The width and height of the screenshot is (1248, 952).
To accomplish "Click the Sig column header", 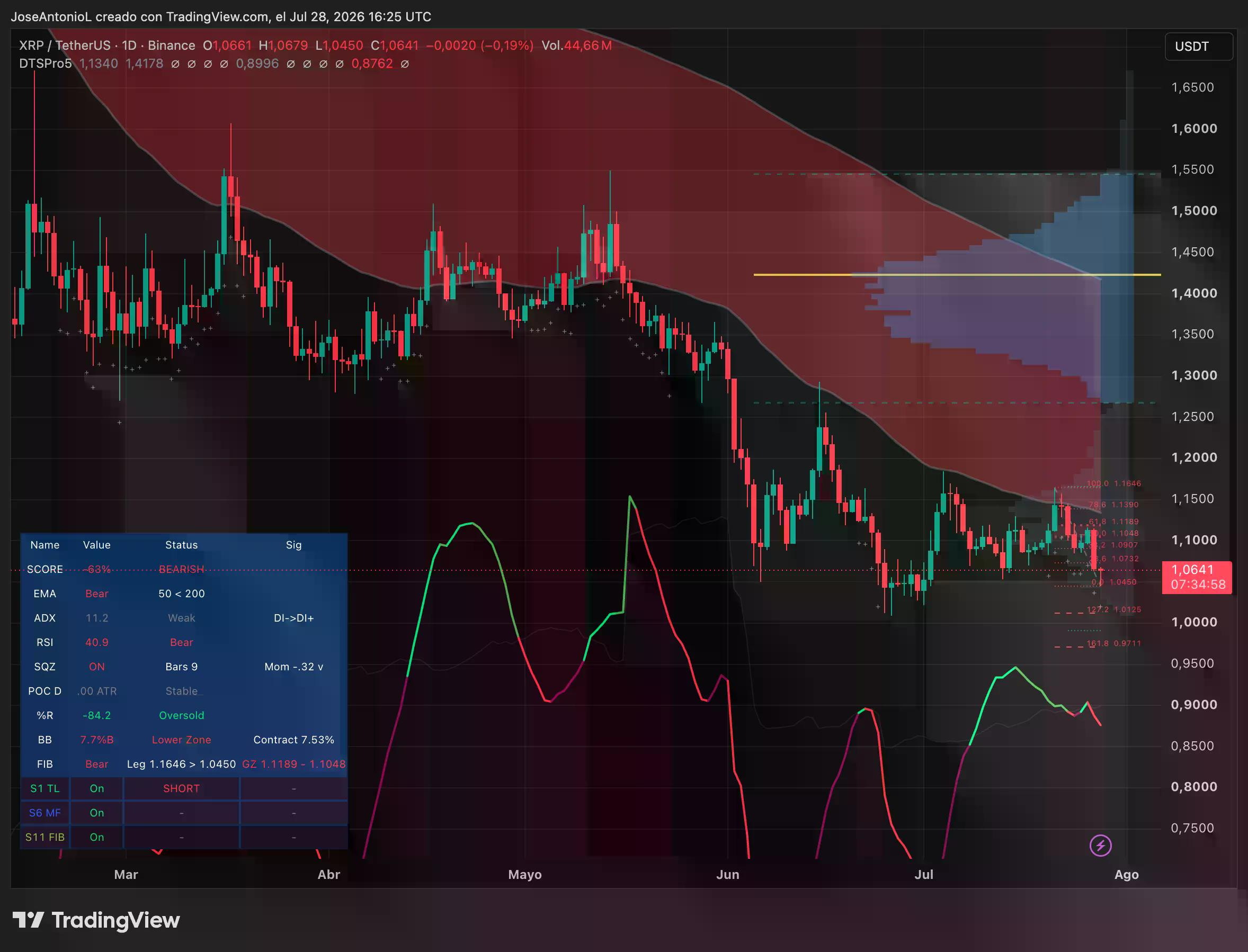I will pos(293,544).
